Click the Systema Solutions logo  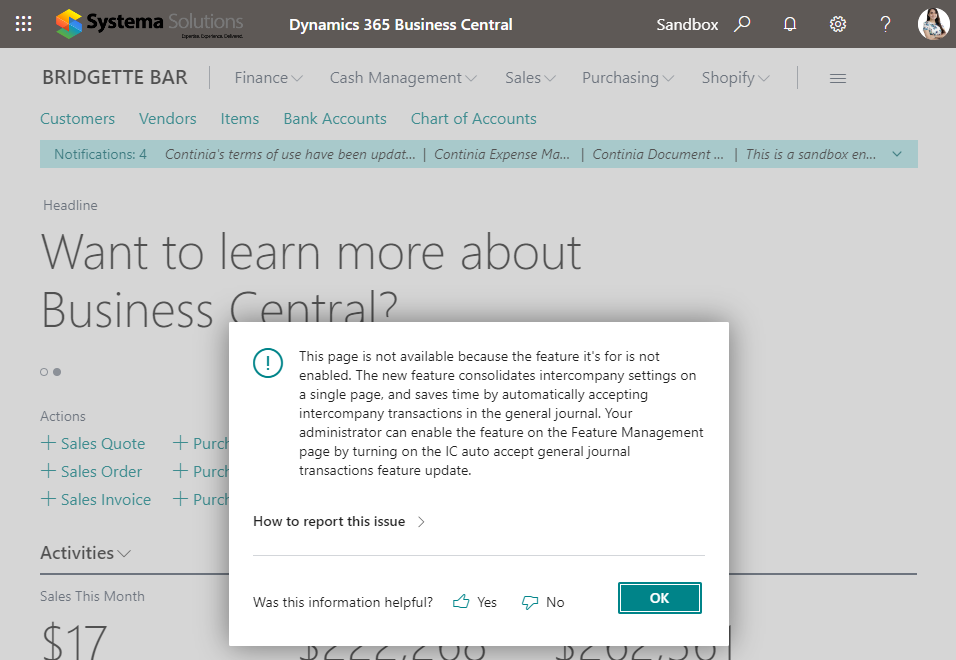[150, 24]
